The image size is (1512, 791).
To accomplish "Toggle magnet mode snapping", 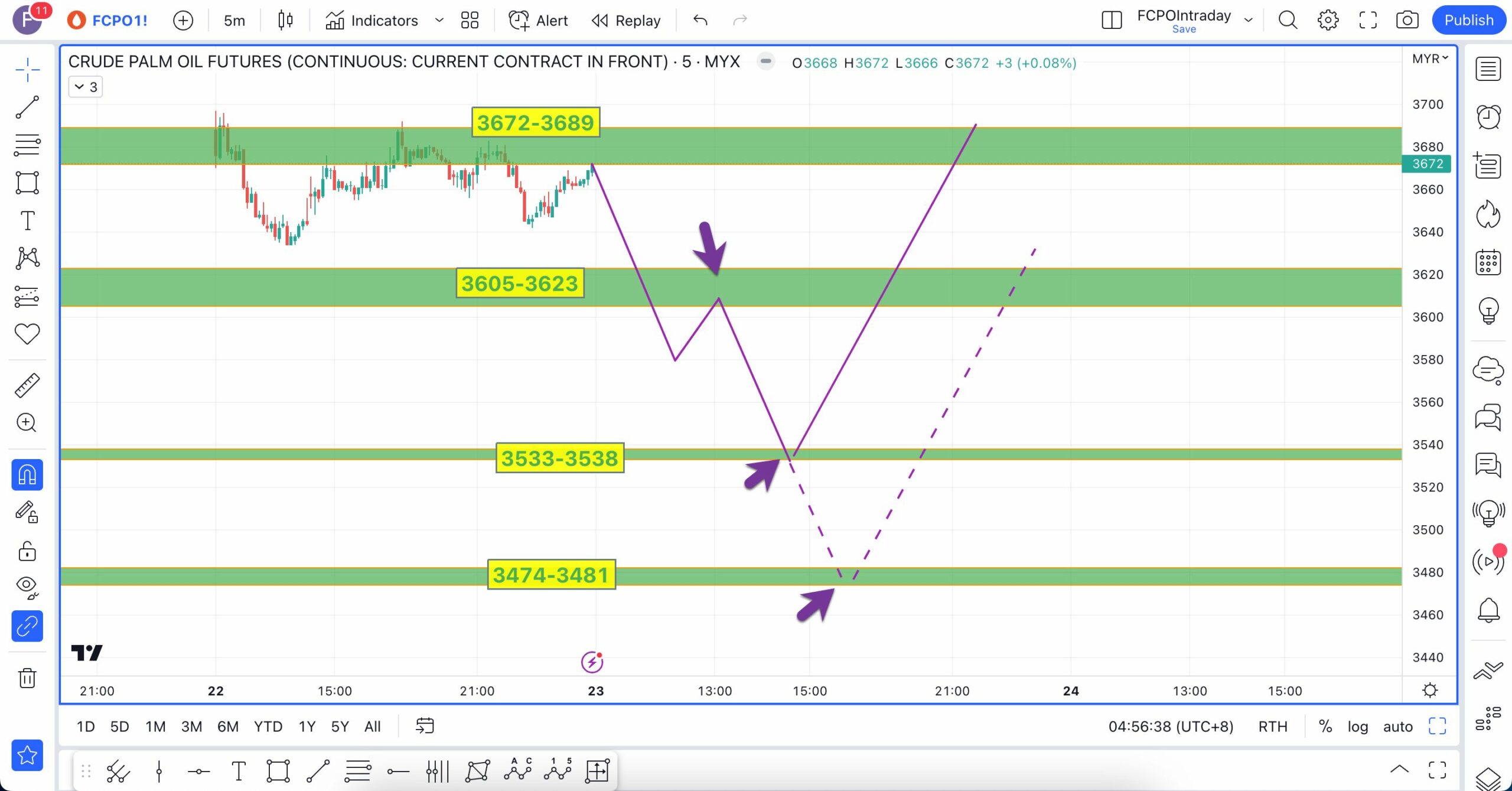I will coord(27,475).
